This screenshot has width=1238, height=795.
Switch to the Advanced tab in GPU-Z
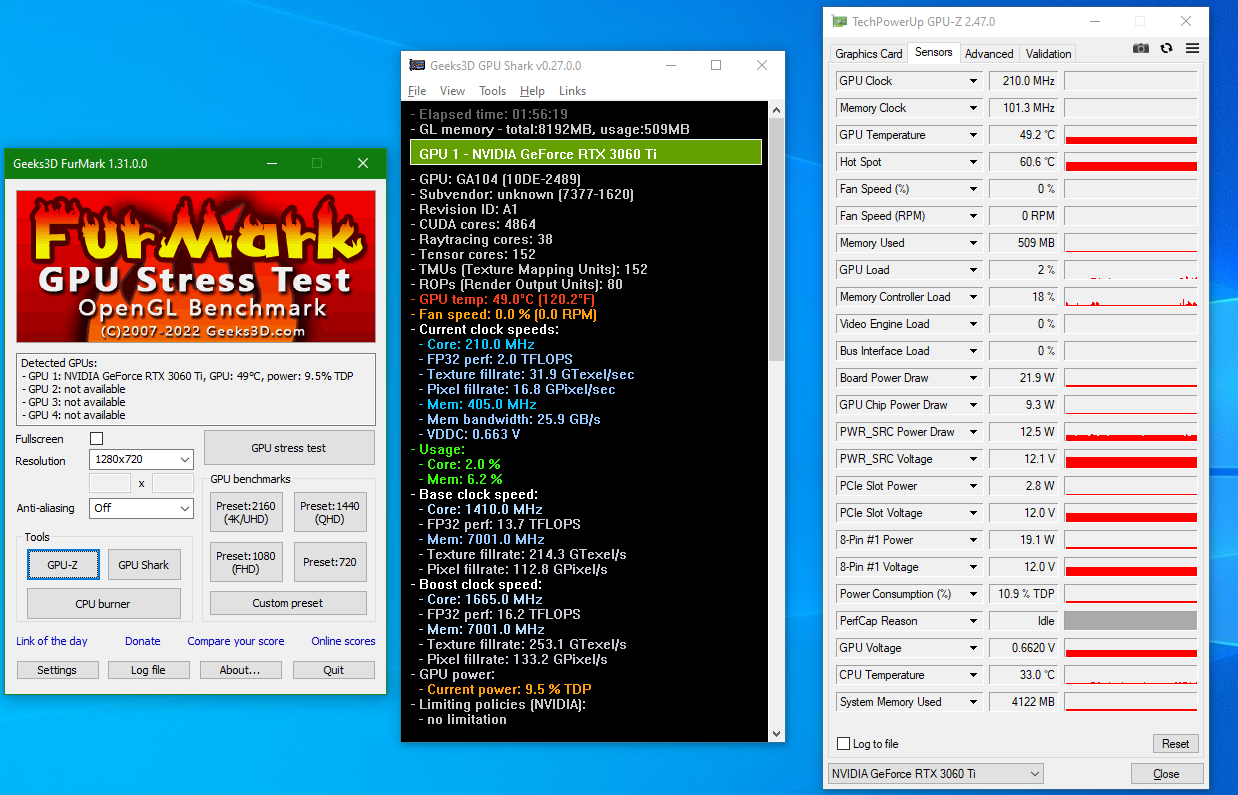coord(989,54)
